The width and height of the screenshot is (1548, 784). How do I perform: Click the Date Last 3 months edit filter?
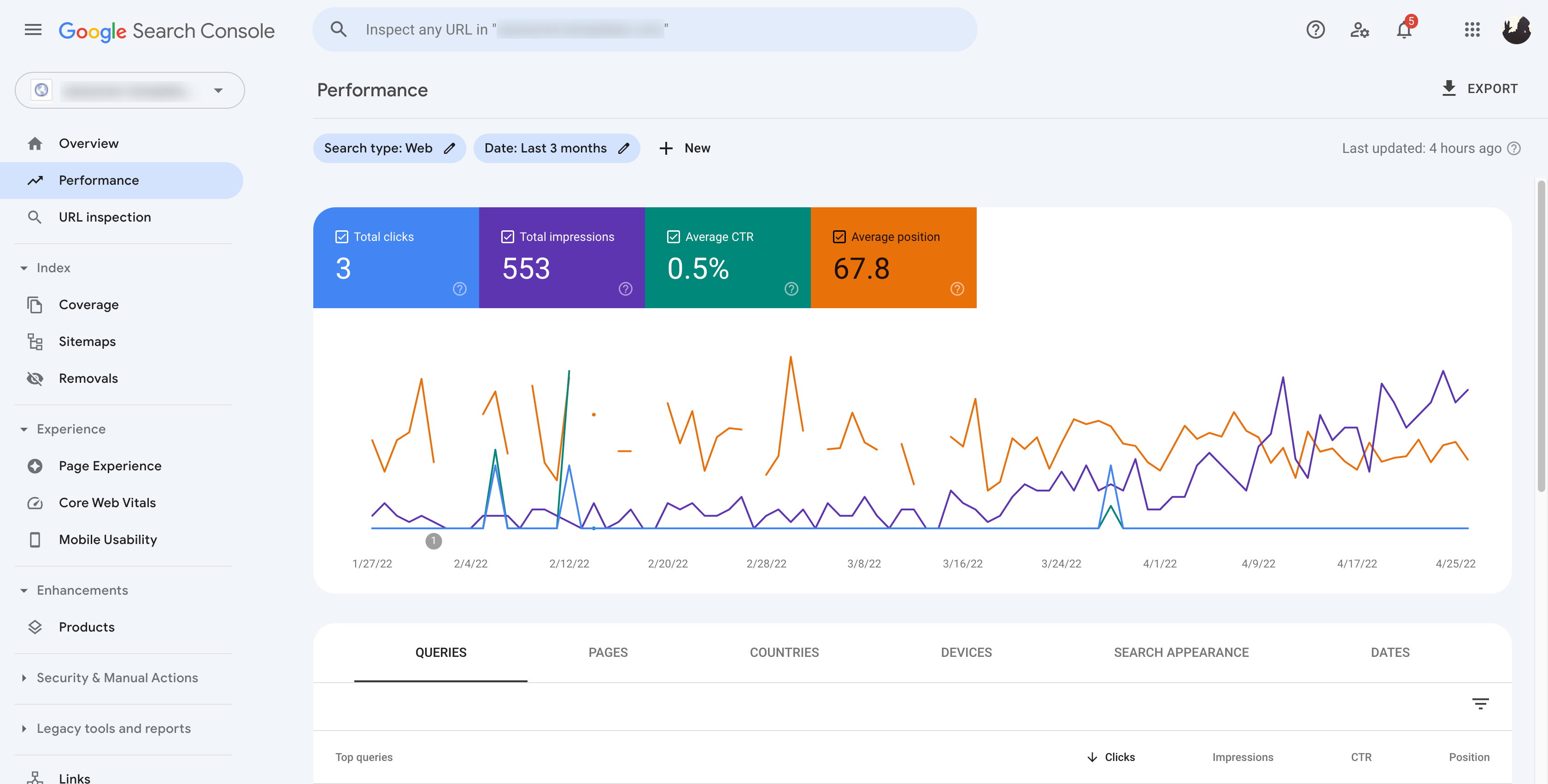(x=622, y=148)
